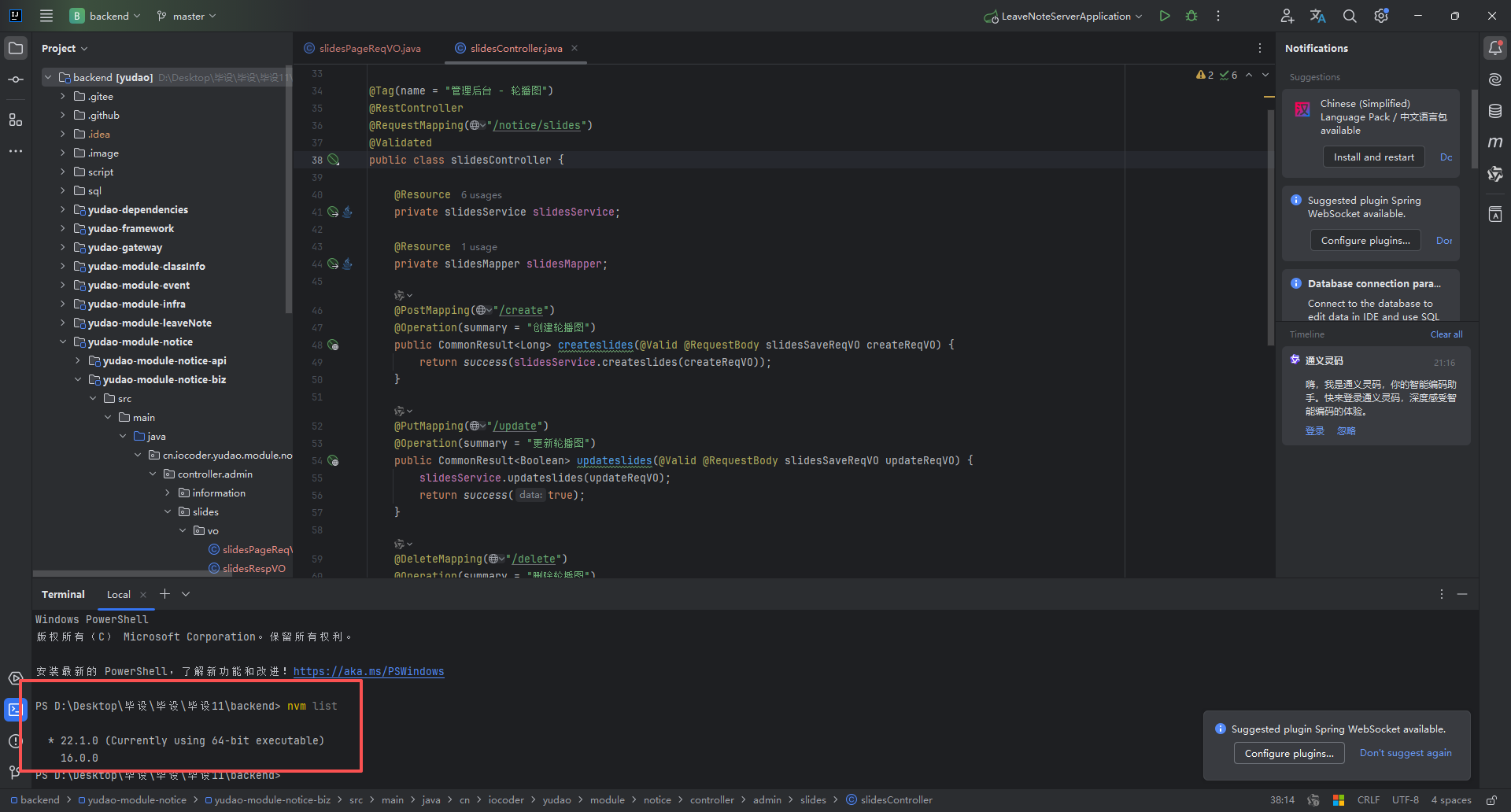Open the Structure tool window
This screenshot has height=812, width=1511.
click(15, 120)
